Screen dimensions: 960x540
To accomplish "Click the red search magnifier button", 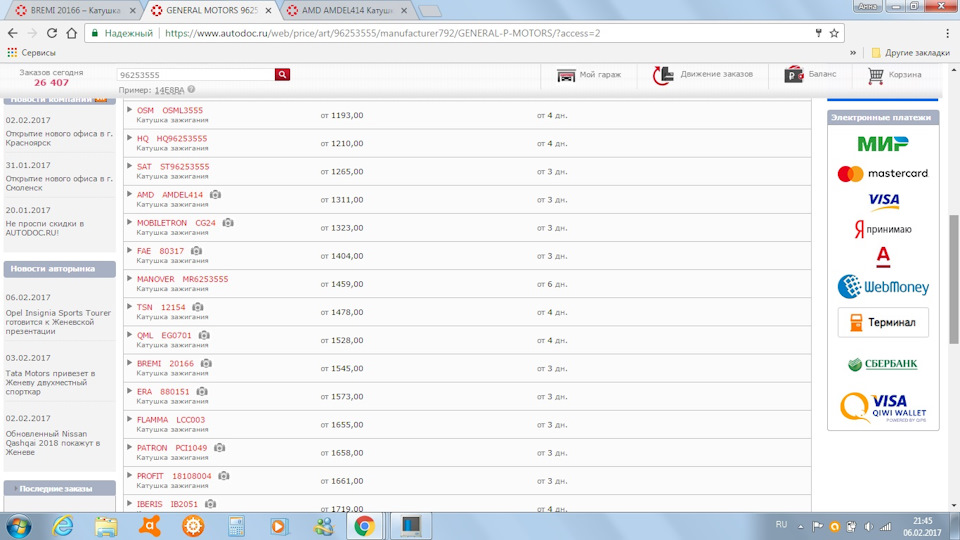I will [282, 74].
